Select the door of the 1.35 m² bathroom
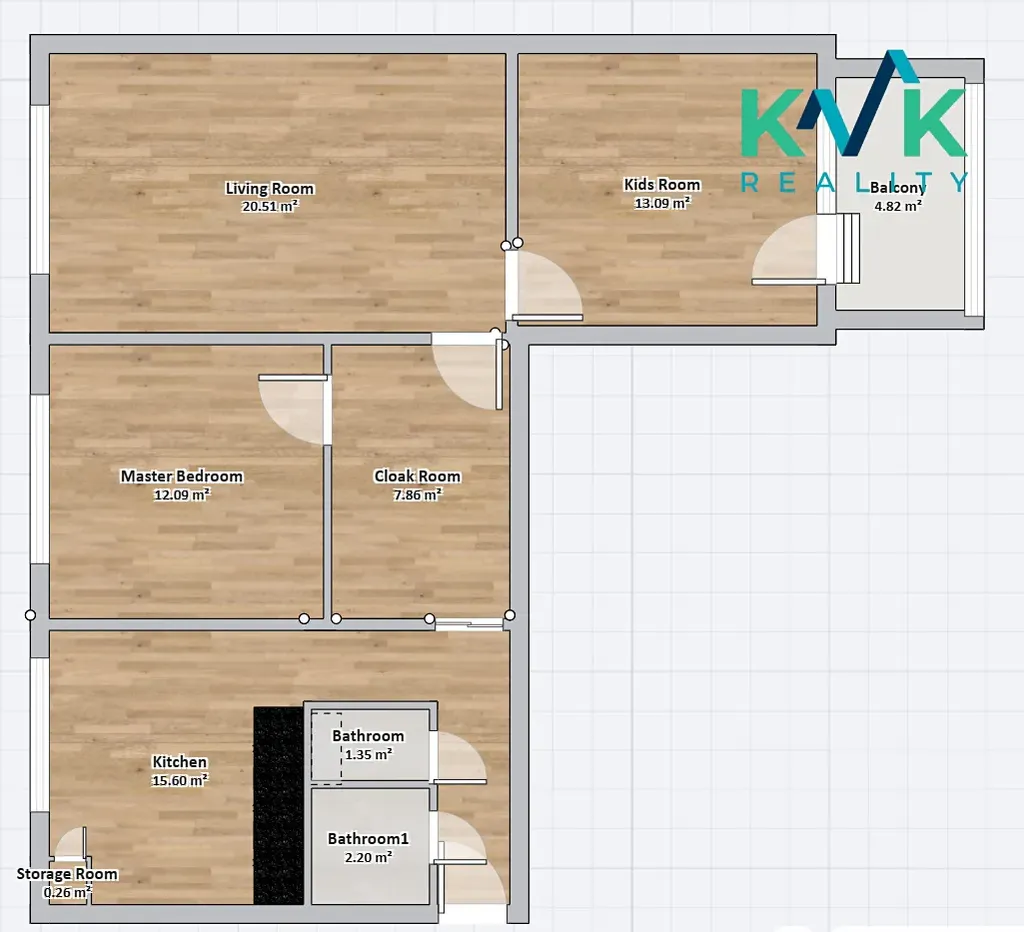Image resolution: width=1024 pixels, height=932 pixels. click(x=458, y=757)
